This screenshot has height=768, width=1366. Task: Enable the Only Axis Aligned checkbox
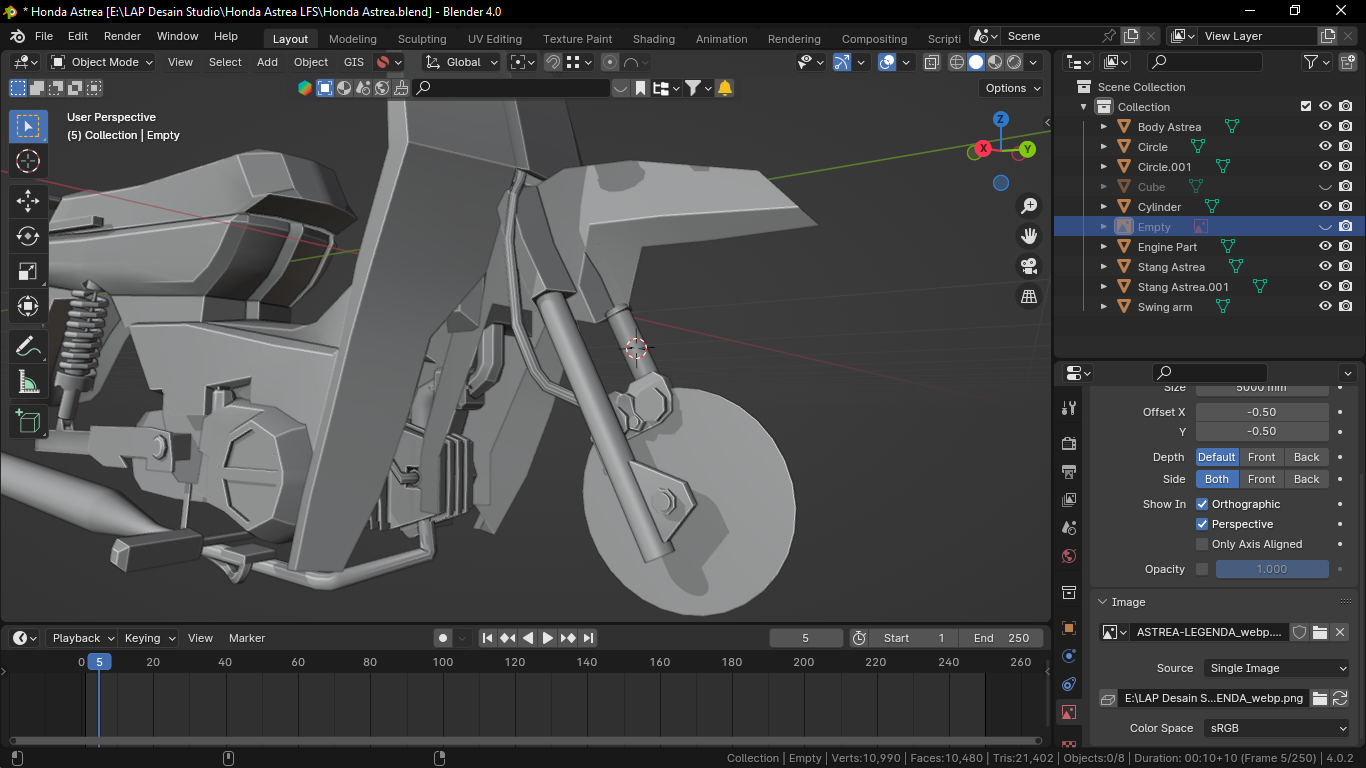coord(1202,544)
